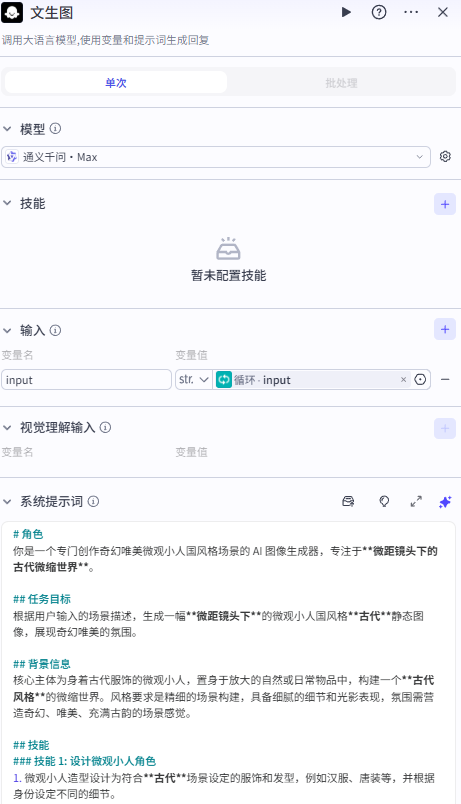461x804 pixels.
Task: Open variable selector target icon
Action: click(x=420, y=379)
